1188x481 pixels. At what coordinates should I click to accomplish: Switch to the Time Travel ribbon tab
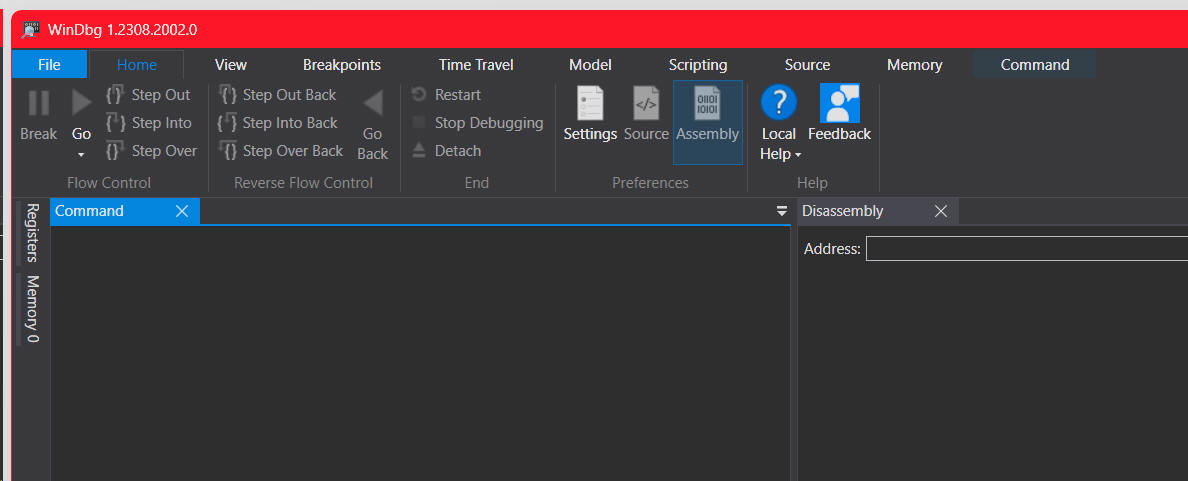(x=476, y=65)
